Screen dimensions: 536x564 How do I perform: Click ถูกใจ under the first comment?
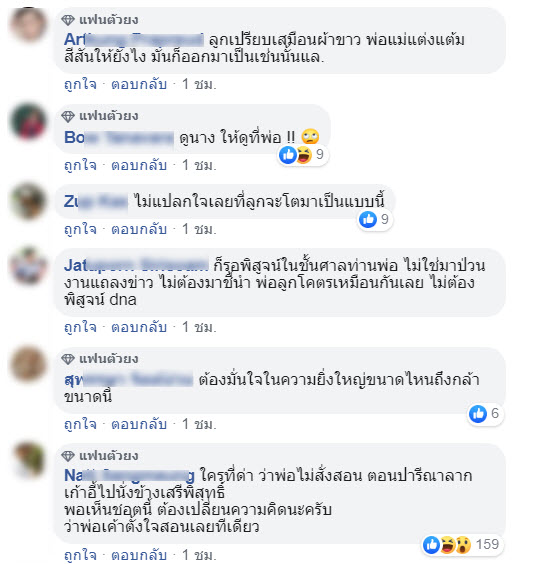click(80, 84)
